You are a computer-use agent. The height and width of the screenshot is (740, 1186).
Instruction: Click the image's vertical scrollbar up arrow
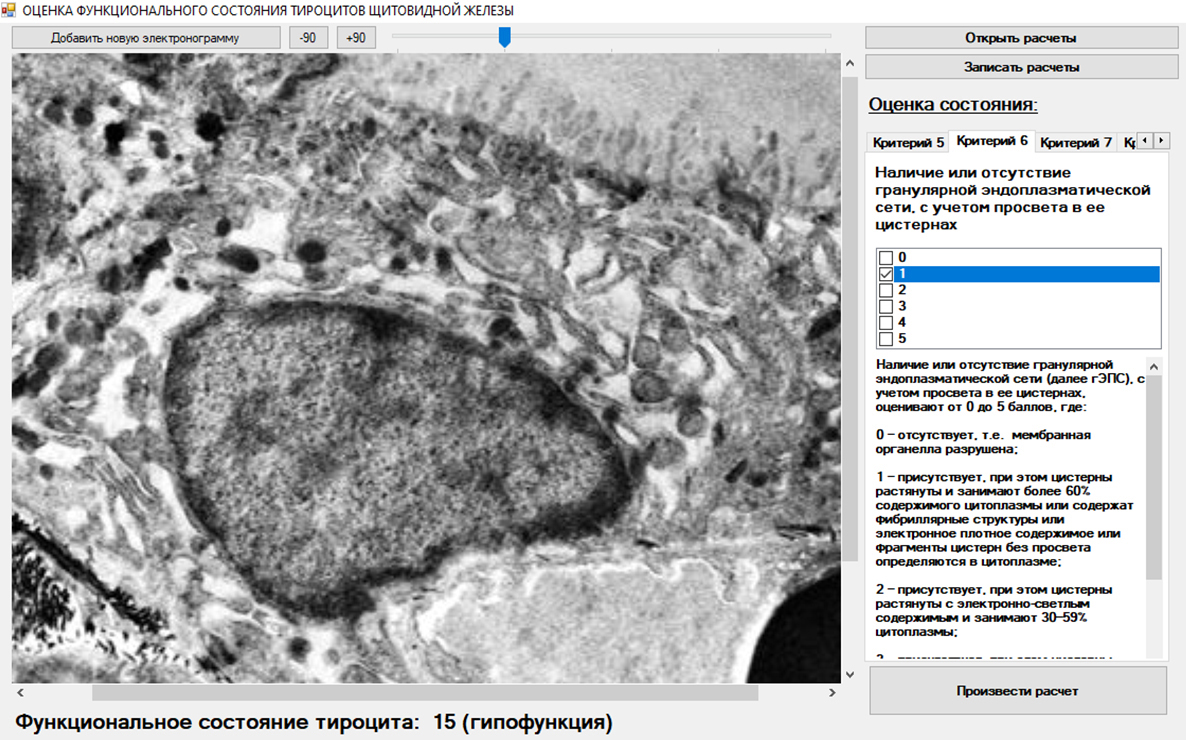point(850,64)
